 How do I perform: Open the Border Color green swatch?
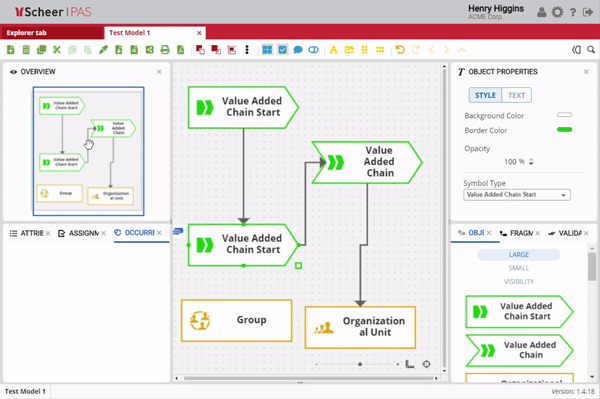pos(564,130)
